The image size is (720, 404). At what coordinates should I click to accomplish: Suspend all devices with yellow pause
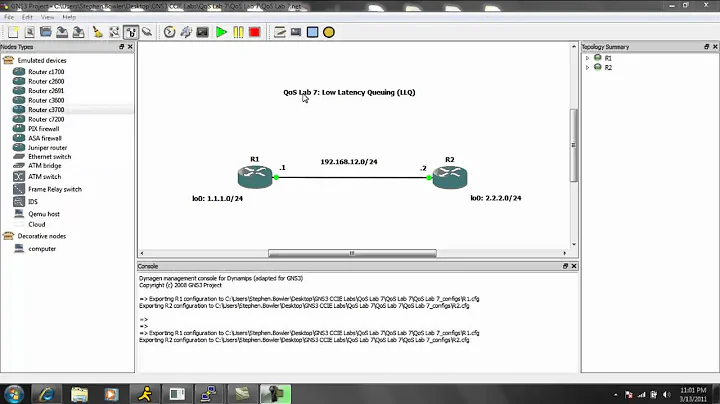pyautogui.click(x=238, y=32)
